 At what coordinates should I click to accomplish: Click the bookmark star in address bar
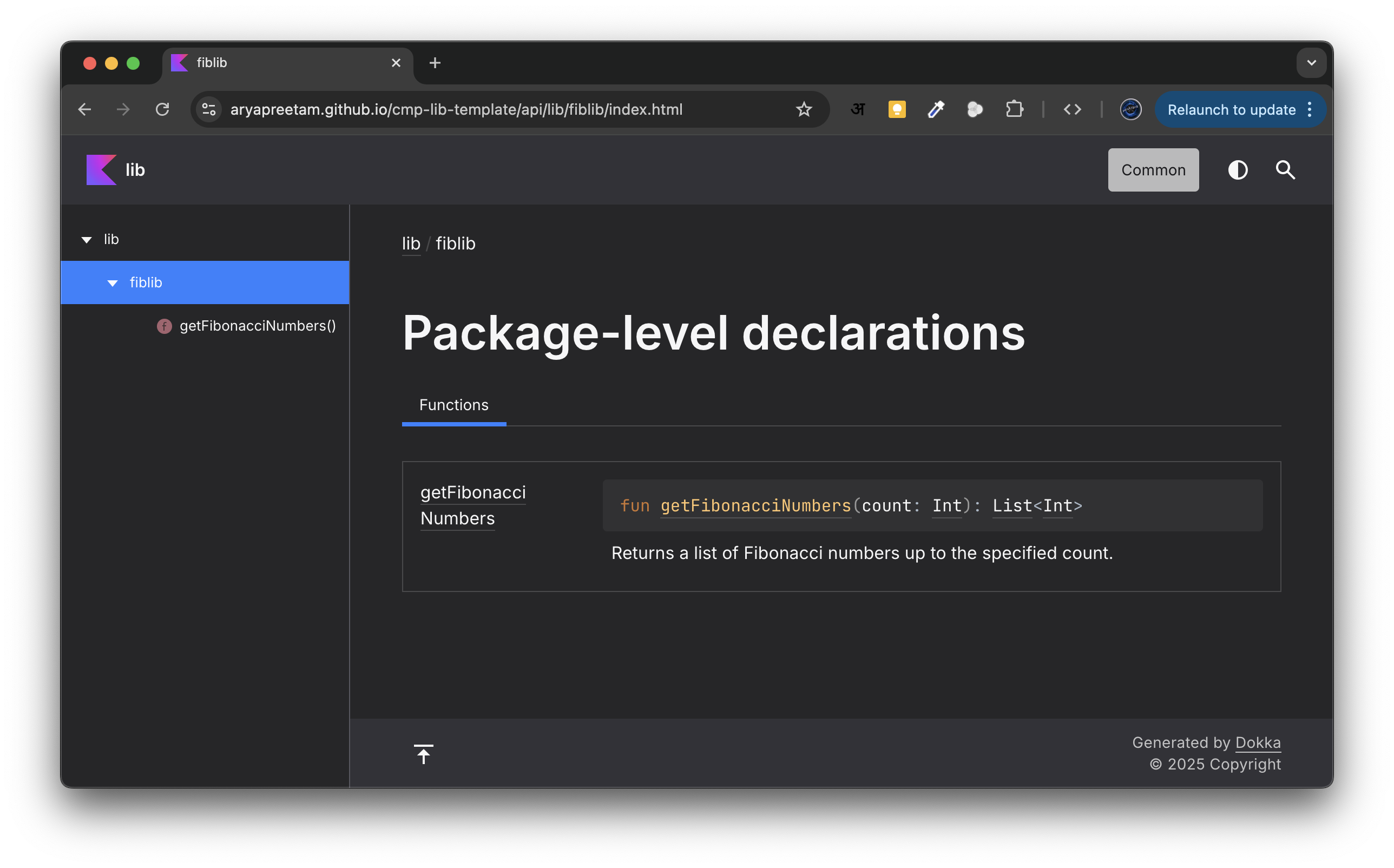[804, 109]
